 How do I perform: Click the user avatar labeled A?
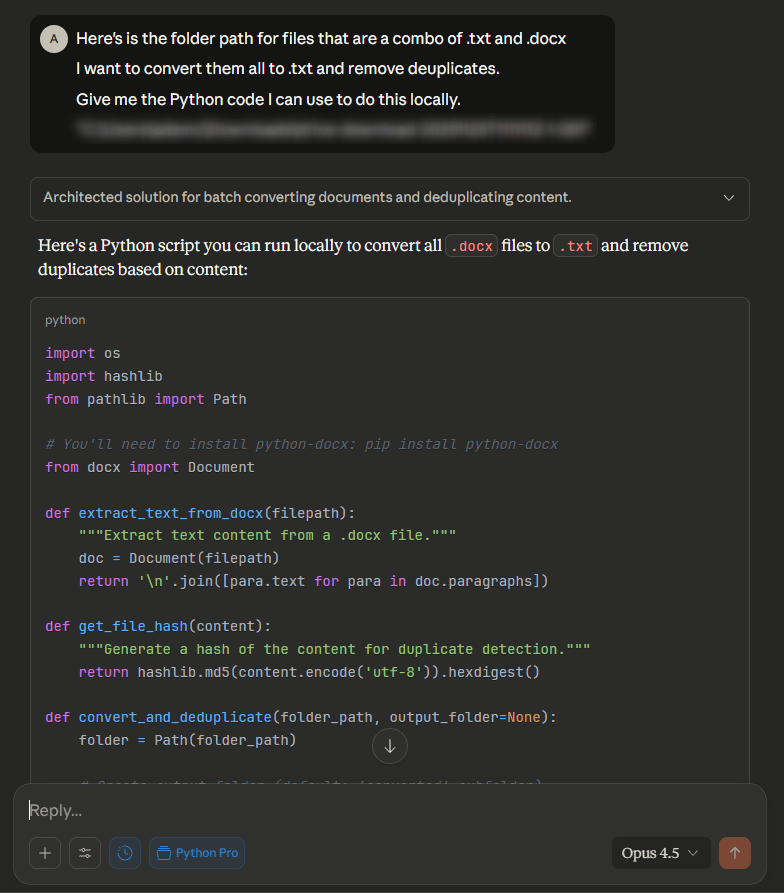pos(54,39)
